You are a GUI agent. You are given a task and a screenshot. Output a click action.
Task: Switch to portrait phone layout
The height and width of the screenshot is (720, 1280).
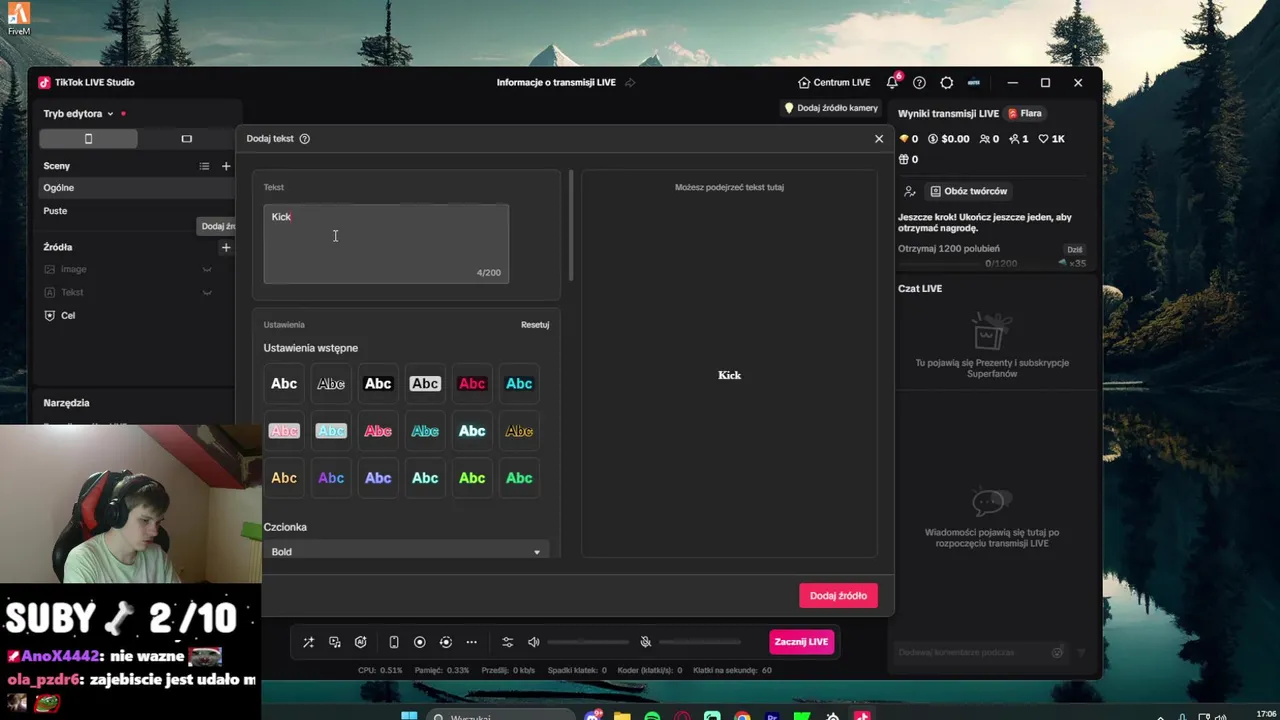[88, 138]
